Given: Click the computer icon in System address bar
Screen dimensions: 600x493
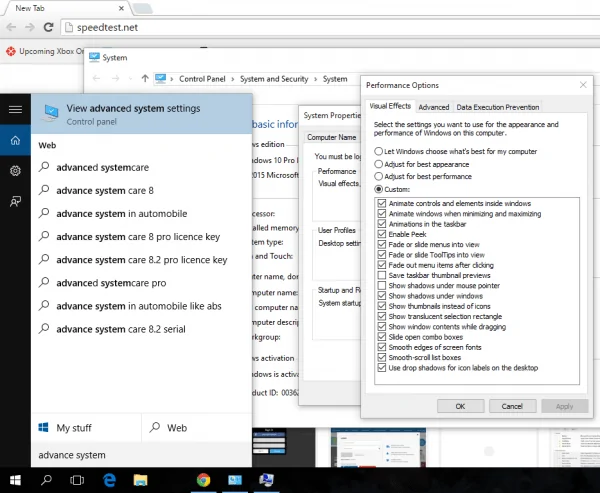Looking at the screenshot, I should click(160, 78).
